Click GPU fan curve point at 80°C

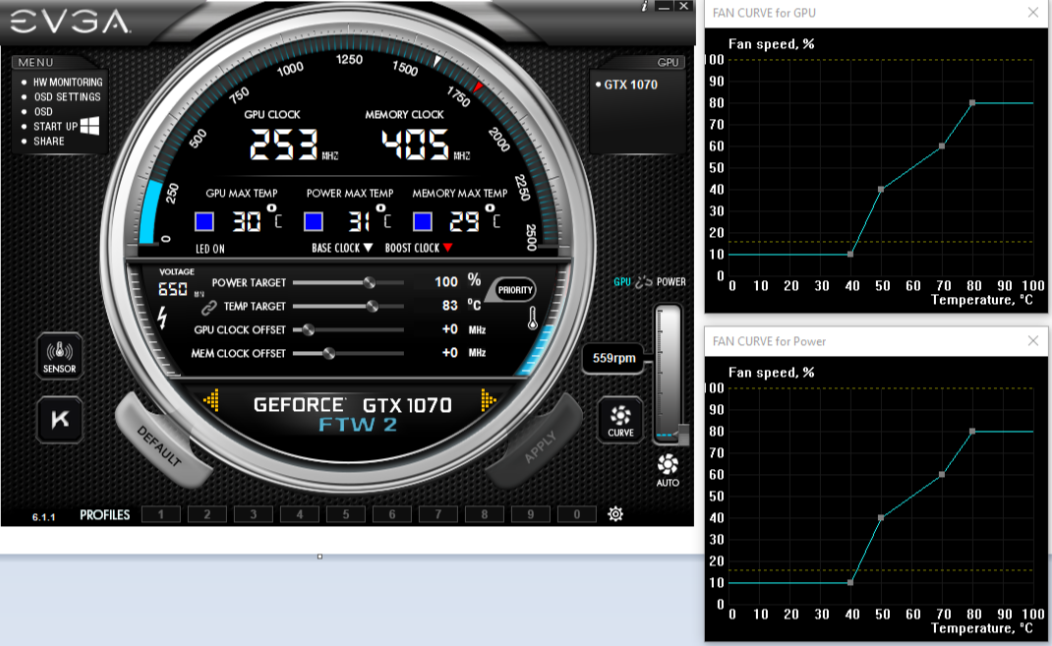(972, 103)
